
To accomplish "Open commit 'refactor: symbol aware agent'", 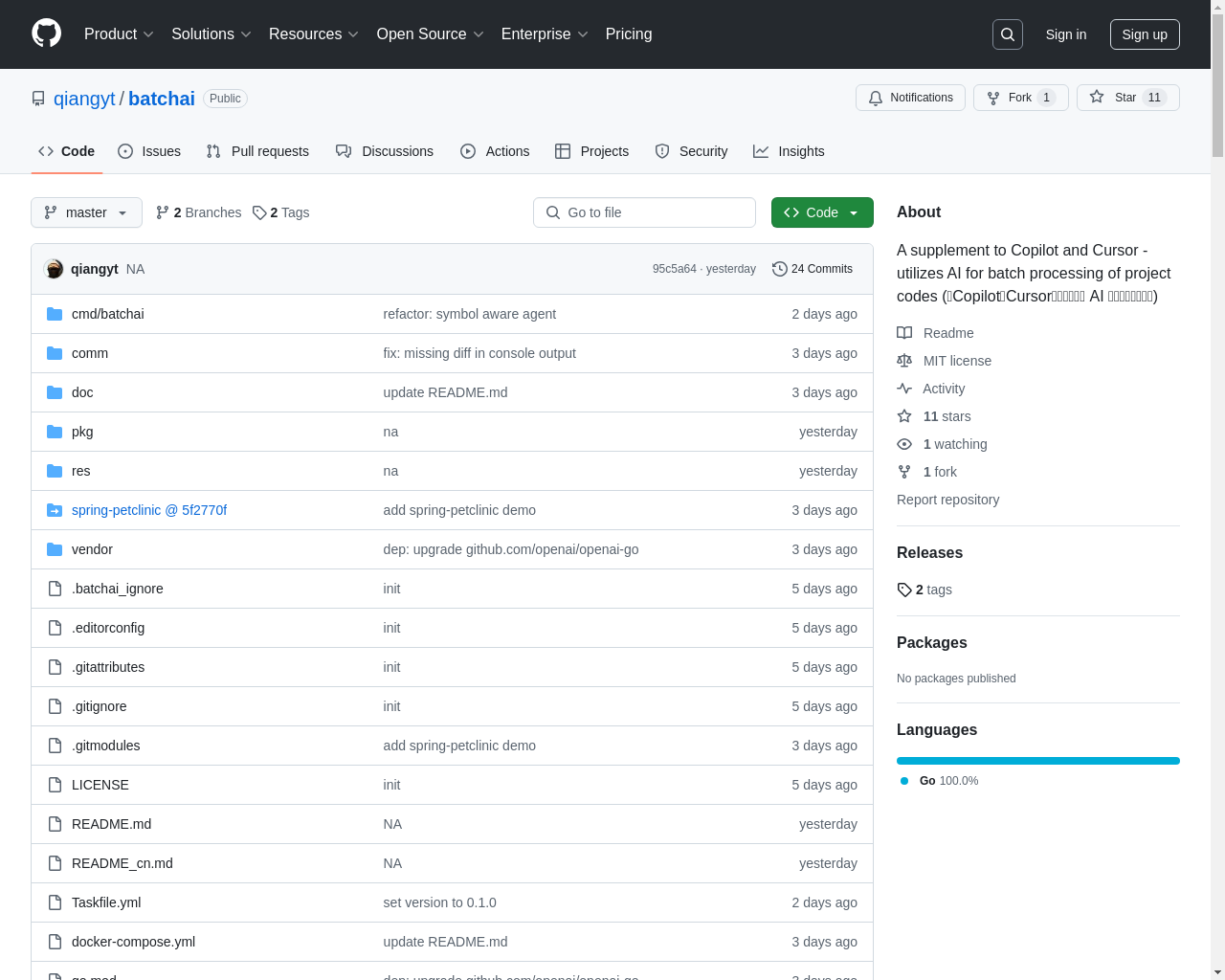I will coord(469,314).
